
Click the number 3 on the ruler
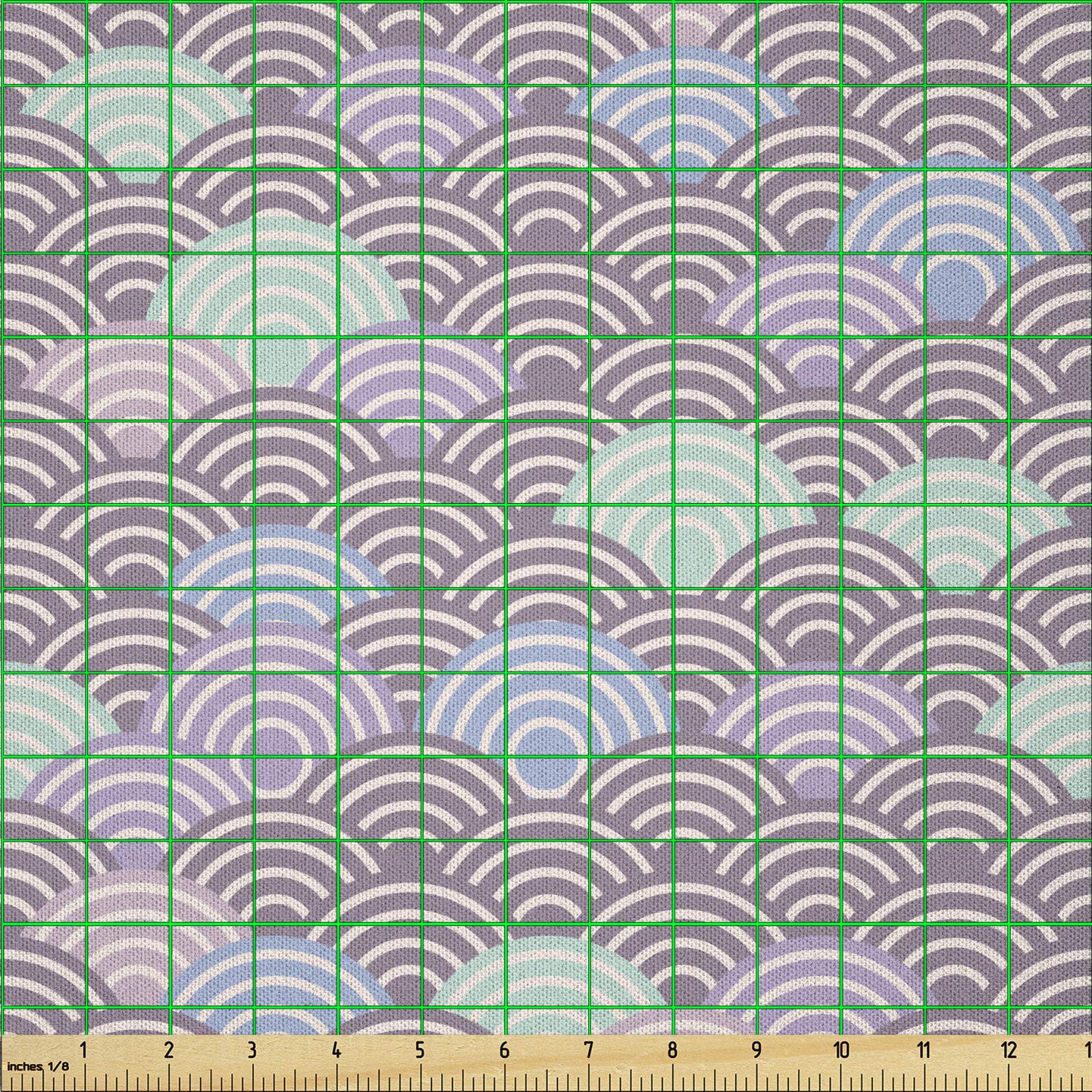point(253,1050)
